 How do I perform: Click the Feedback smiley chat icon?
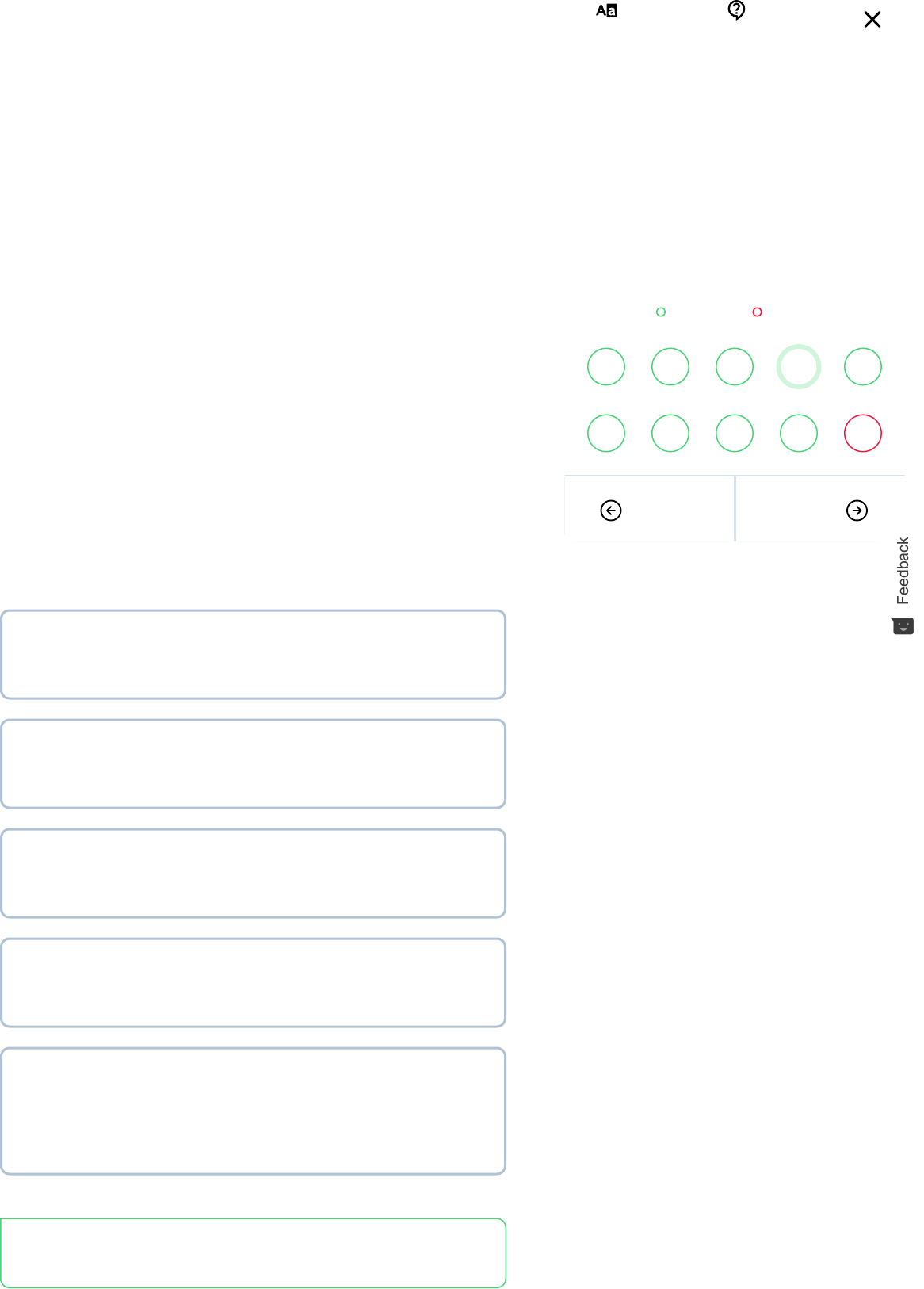click(903, 626)
